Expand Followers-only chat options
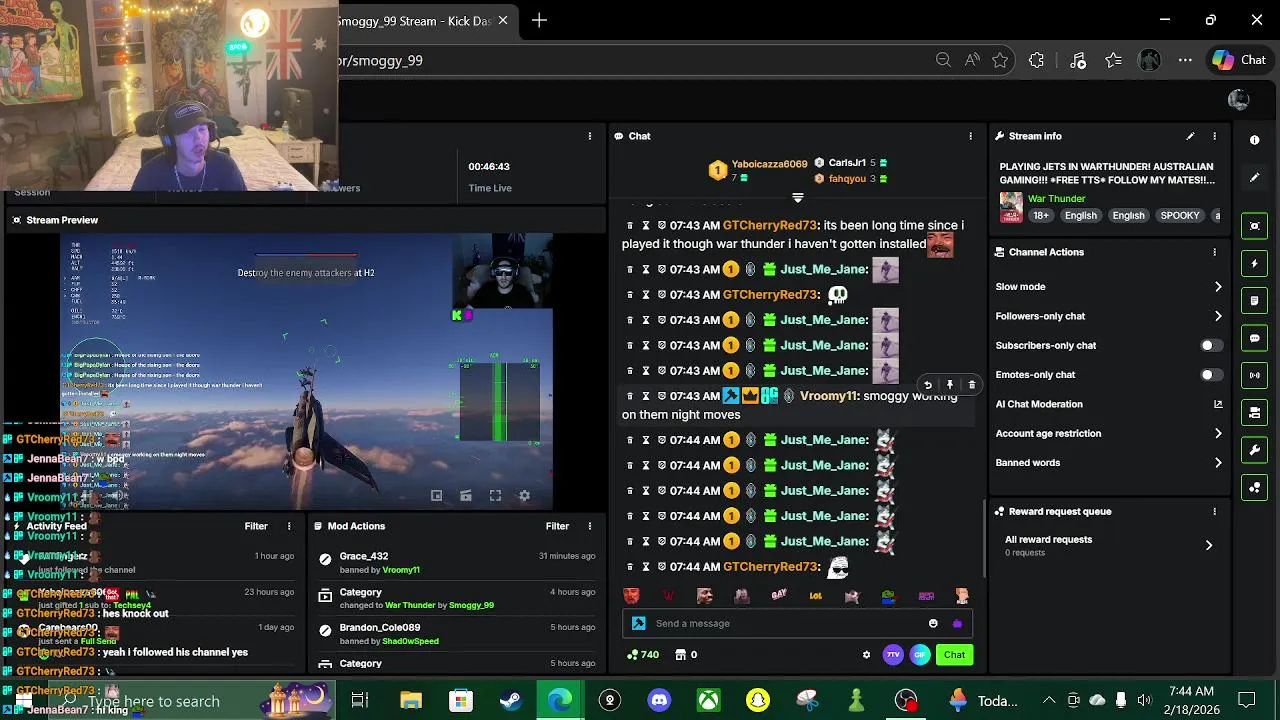 tap(1217, 316)
